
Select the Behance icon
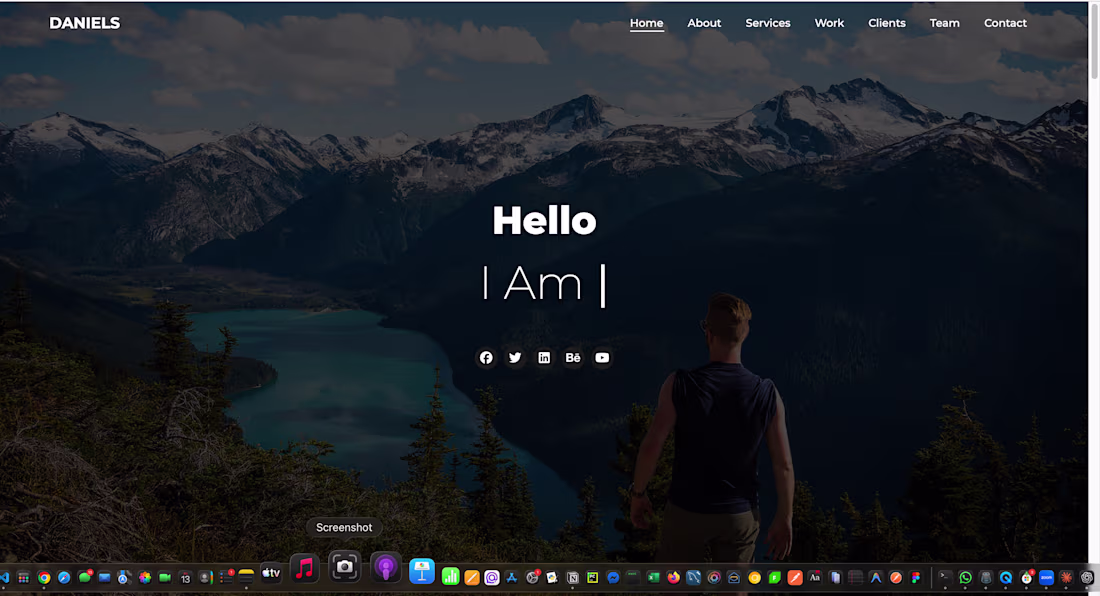[x=573, y=357]
